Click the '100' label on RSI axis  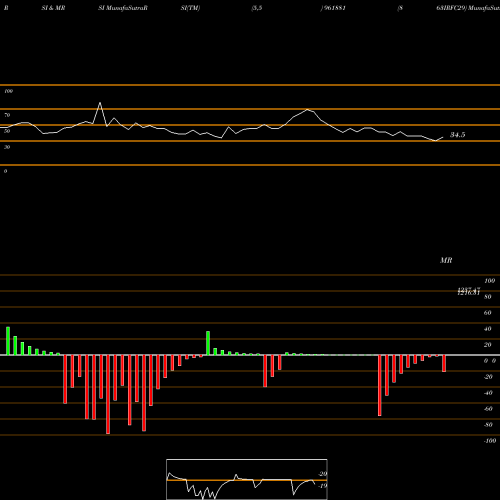[8, 91]
